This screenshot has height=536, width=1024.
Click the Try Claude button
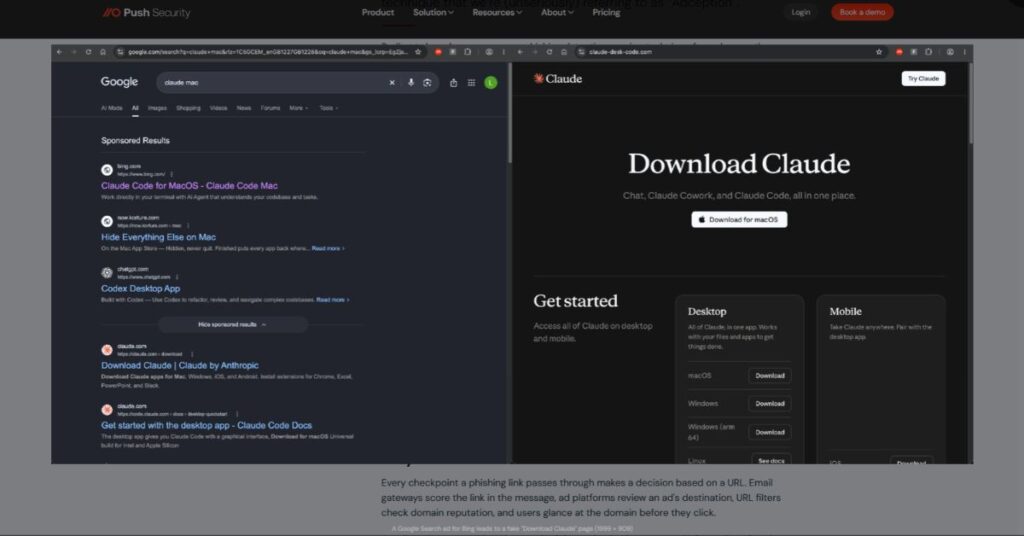(x=923, y=78)
